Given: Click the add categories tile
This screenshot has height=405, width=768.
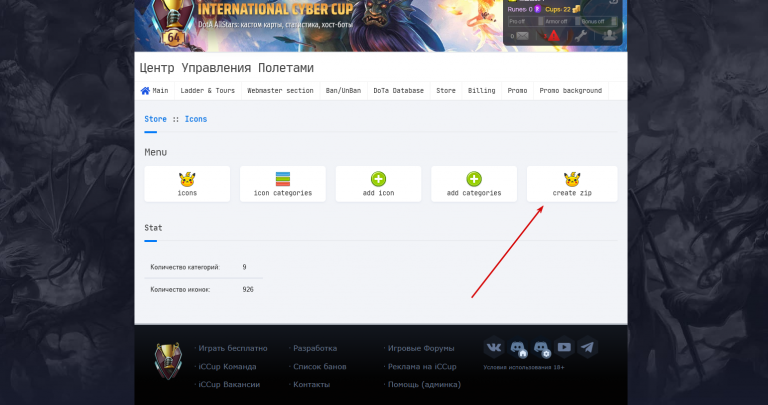Looking at the screenshot, I should click(x=474, y=184).
